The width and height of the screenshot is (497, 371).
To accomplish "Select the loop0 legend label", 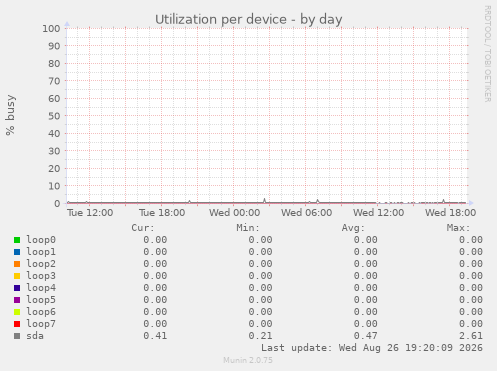I will pos(41,240).
